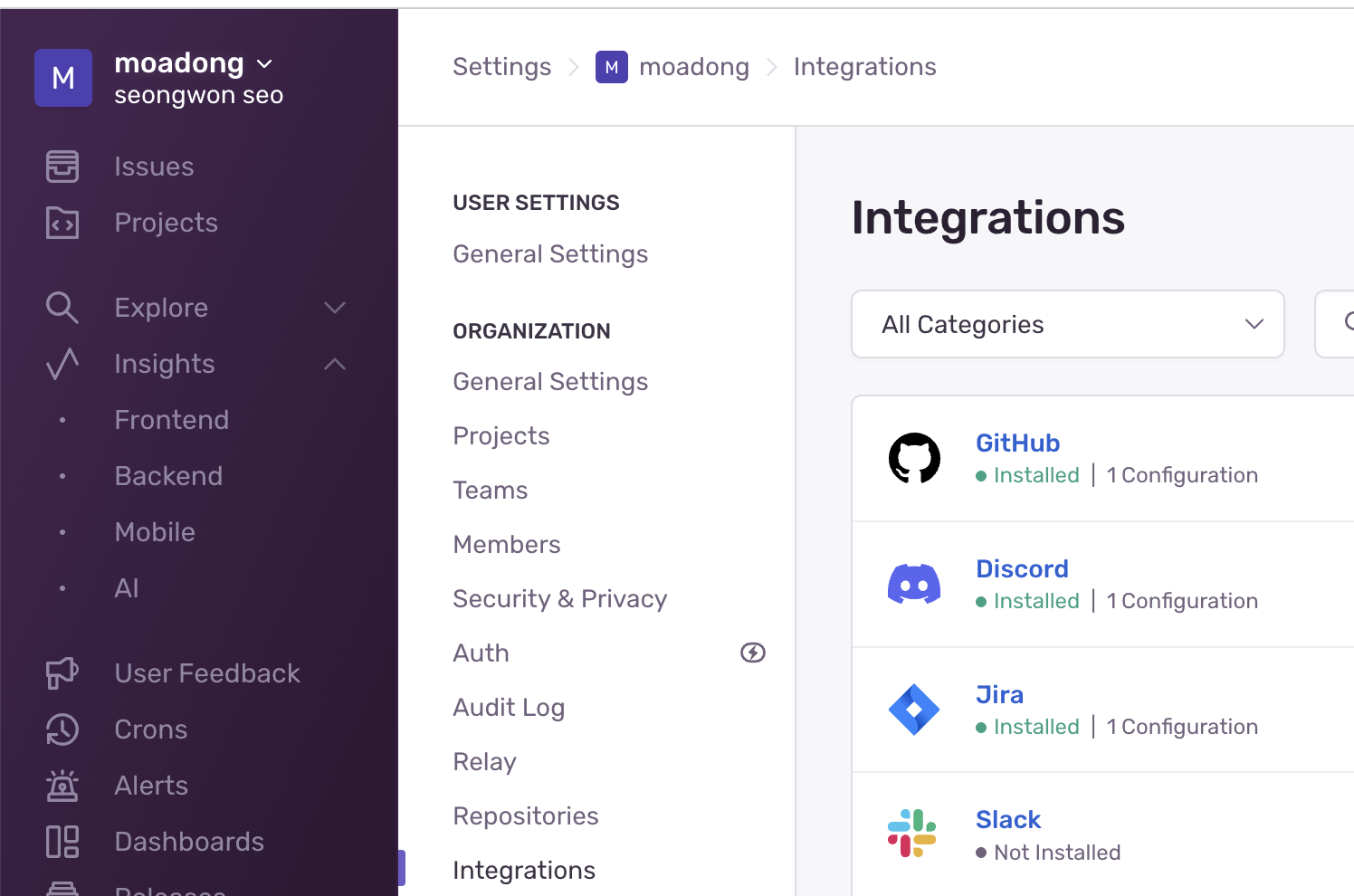Click the GitHub logo icon
The width and height of the screenshot is (1354, 896).
click(914, 458)
